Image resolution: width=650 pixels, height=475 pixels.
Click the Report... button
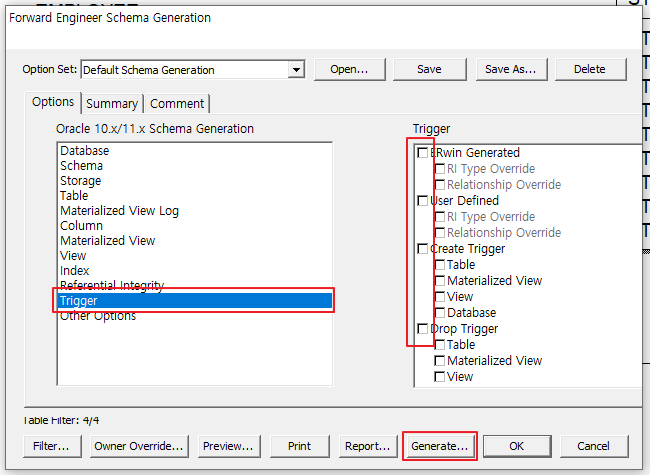tap(368, 446)
